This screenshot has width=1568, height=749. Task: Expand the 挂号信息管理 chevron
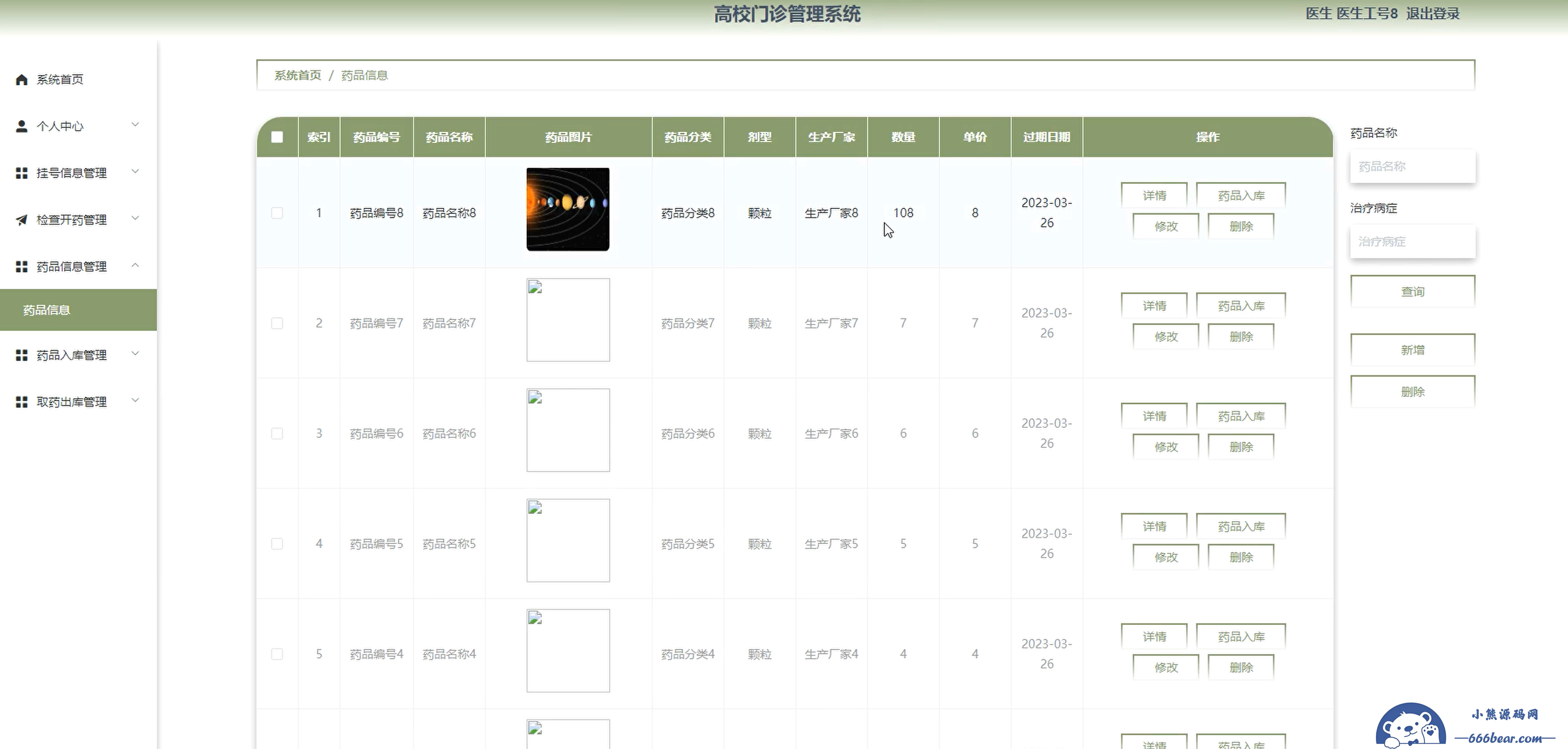coord(135,171)
